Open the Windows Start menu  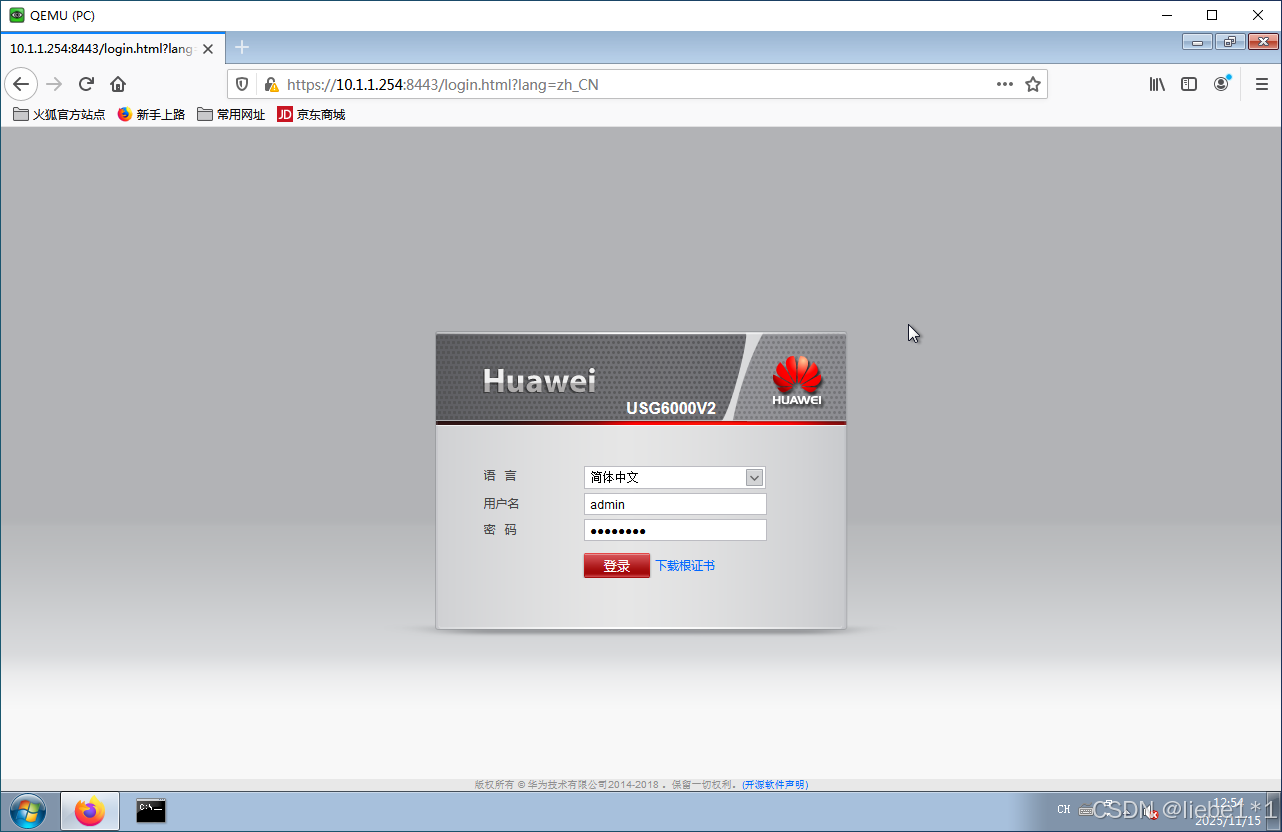click(27, 811)
